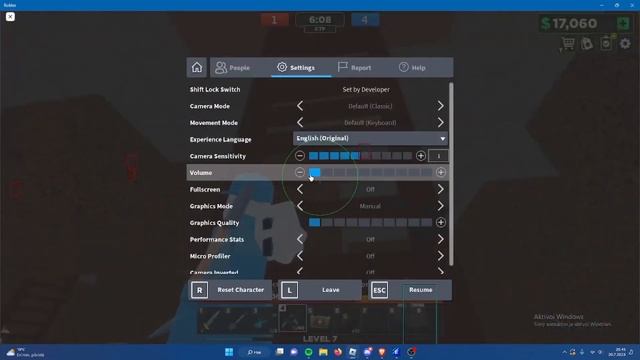The height and width of the screenshot is (360, 640).
Task: Click the R key icon beside Reset Character
Action: [200, 290]
